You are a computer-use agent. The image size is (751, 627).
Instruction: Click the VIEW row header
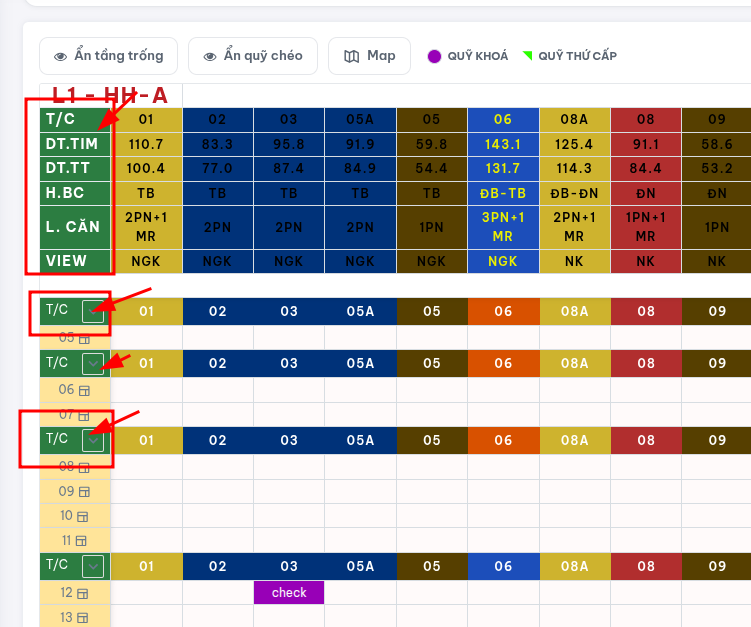point(75,262)
